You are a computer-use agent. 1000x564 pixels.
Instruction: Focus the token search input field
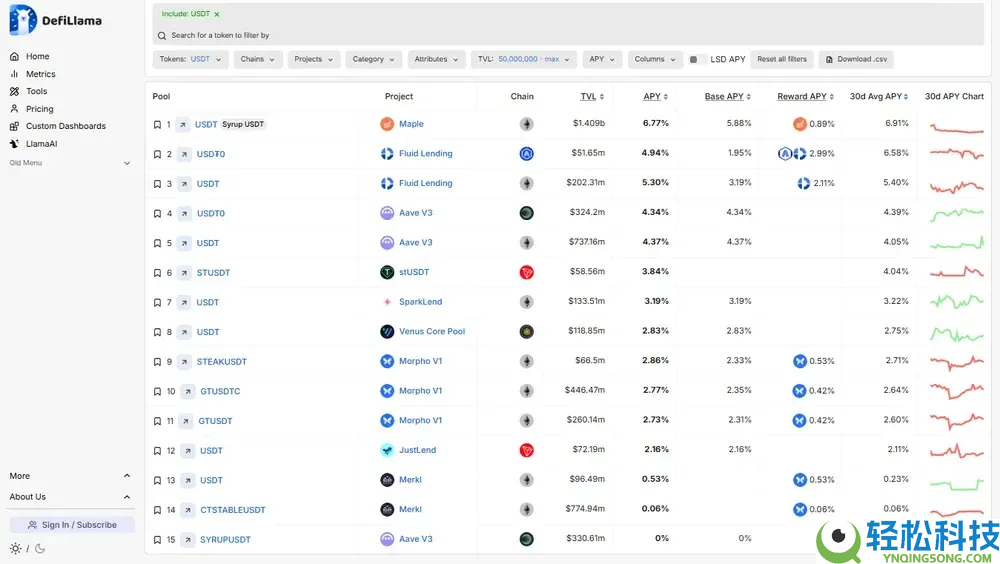point(568,36)
